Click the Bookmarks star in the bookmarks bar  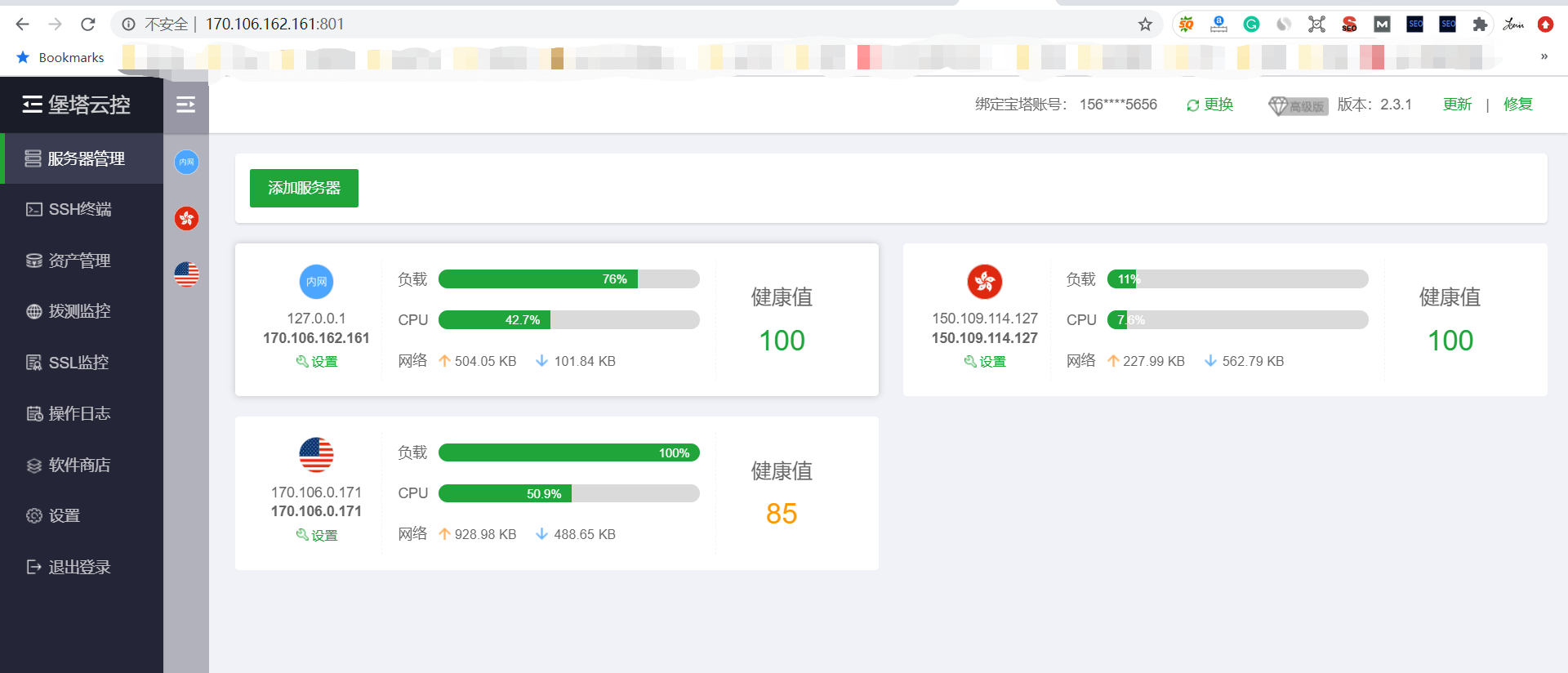click(x=23, y=57)
